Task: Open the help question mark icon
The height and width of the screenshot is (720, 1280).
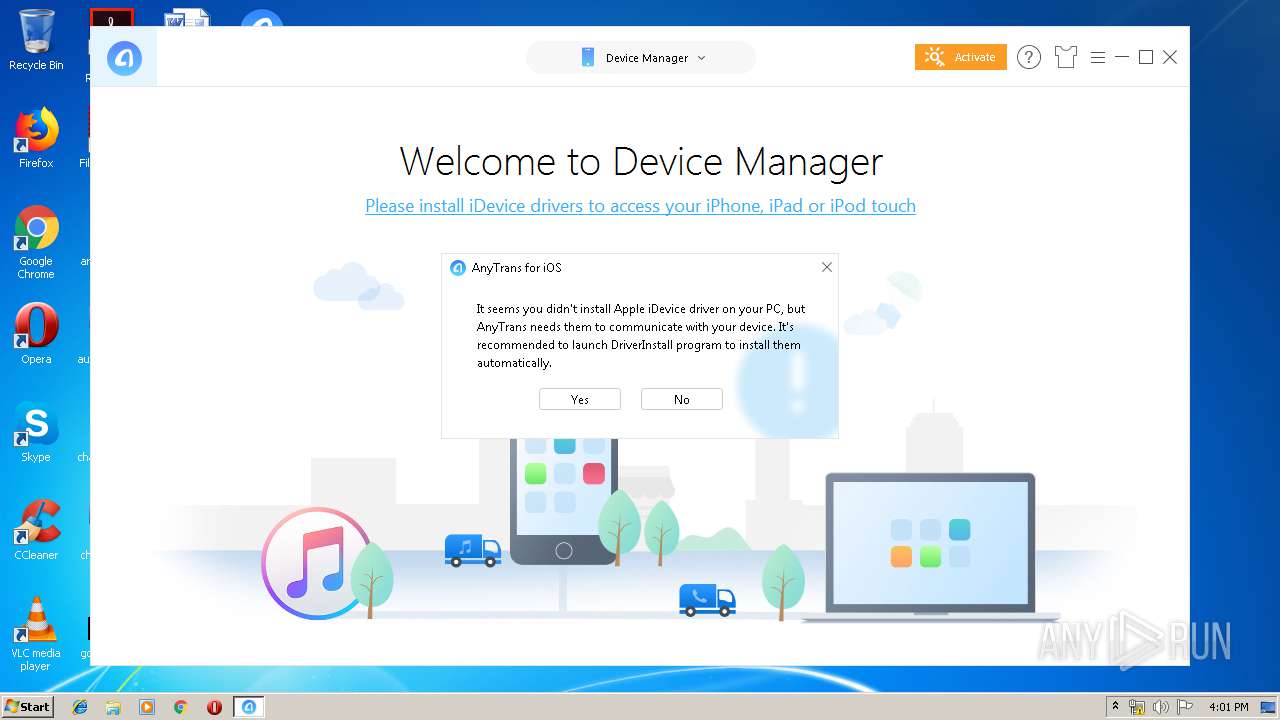Action: pyautogui.click(x=1028, y=57)
